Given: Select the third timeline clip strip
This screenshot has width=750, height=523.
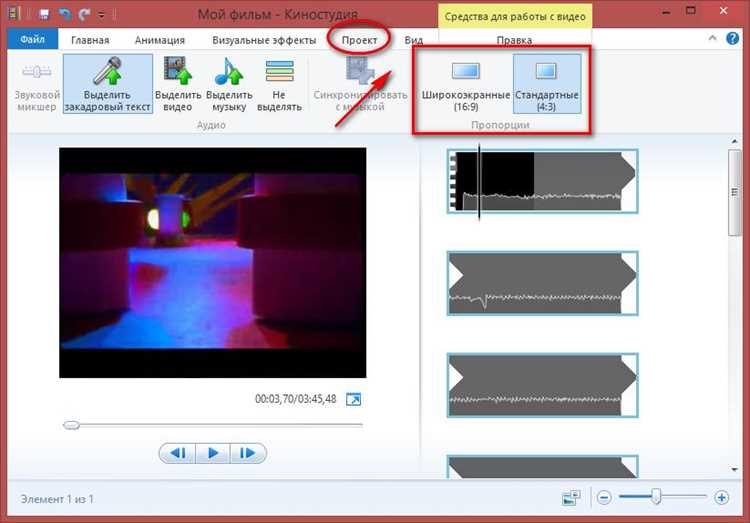Looking at the screenshot, I should coord(542,385).
